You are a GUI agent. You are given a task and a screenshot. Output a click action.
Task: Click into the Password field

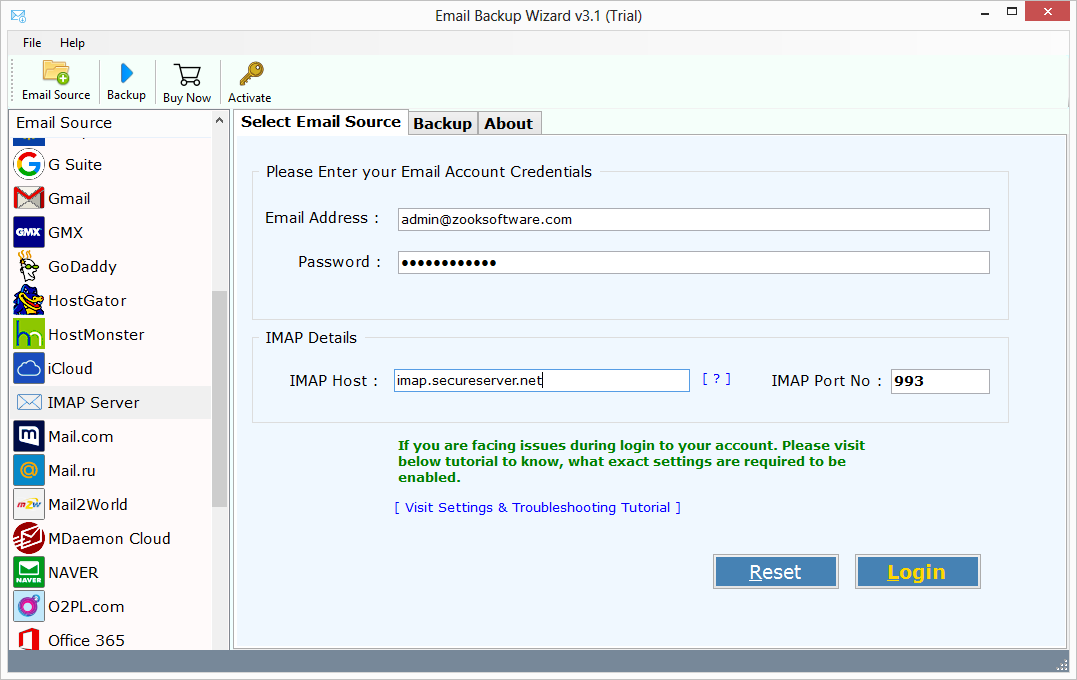click(693, 262)
